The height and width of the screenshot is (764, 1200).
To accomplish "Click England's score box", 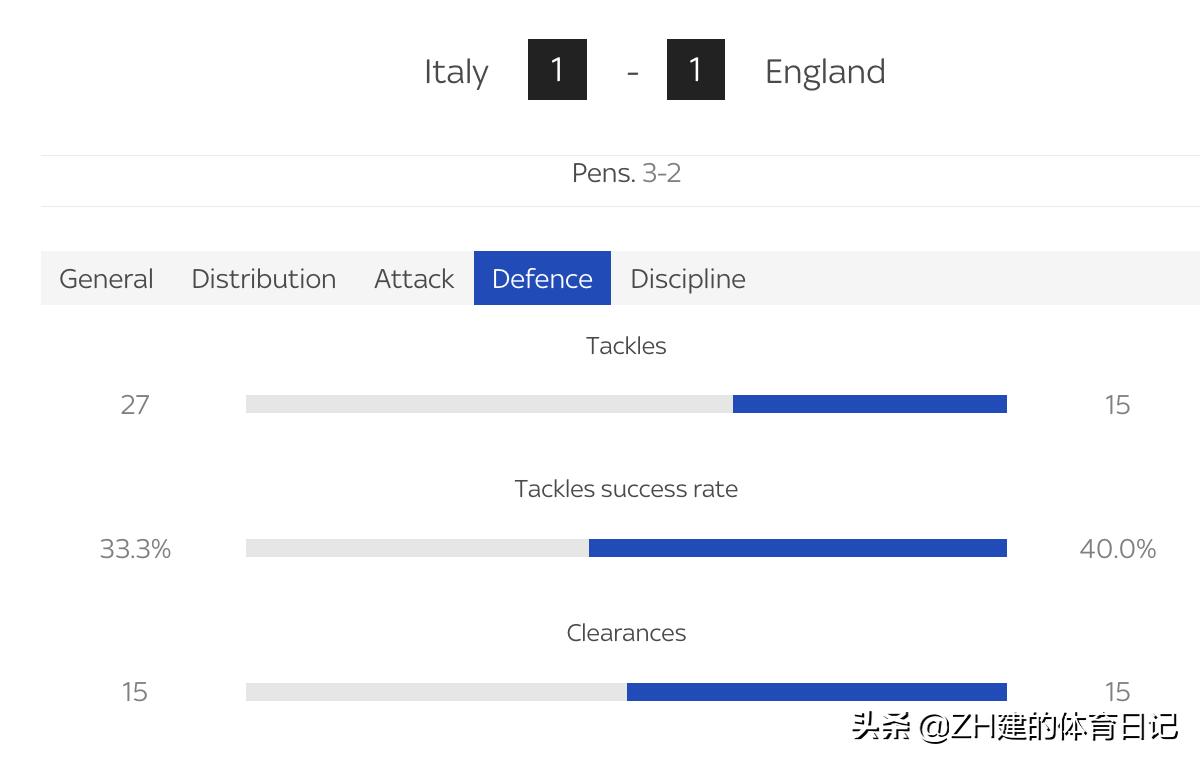I will [x=696, y=70].
